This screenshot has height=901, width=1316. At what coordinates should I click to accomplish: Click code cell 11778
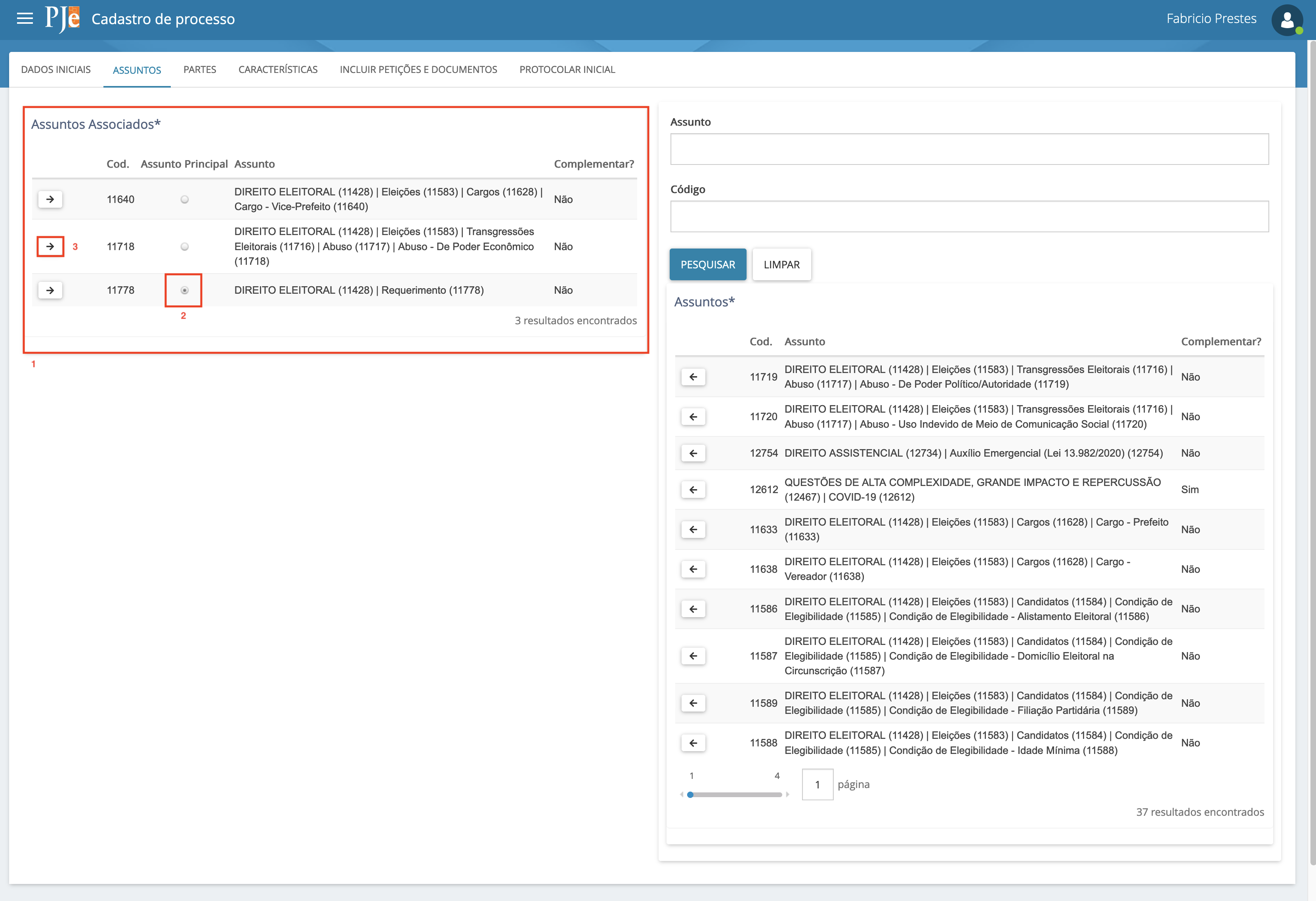coord(120,290)
